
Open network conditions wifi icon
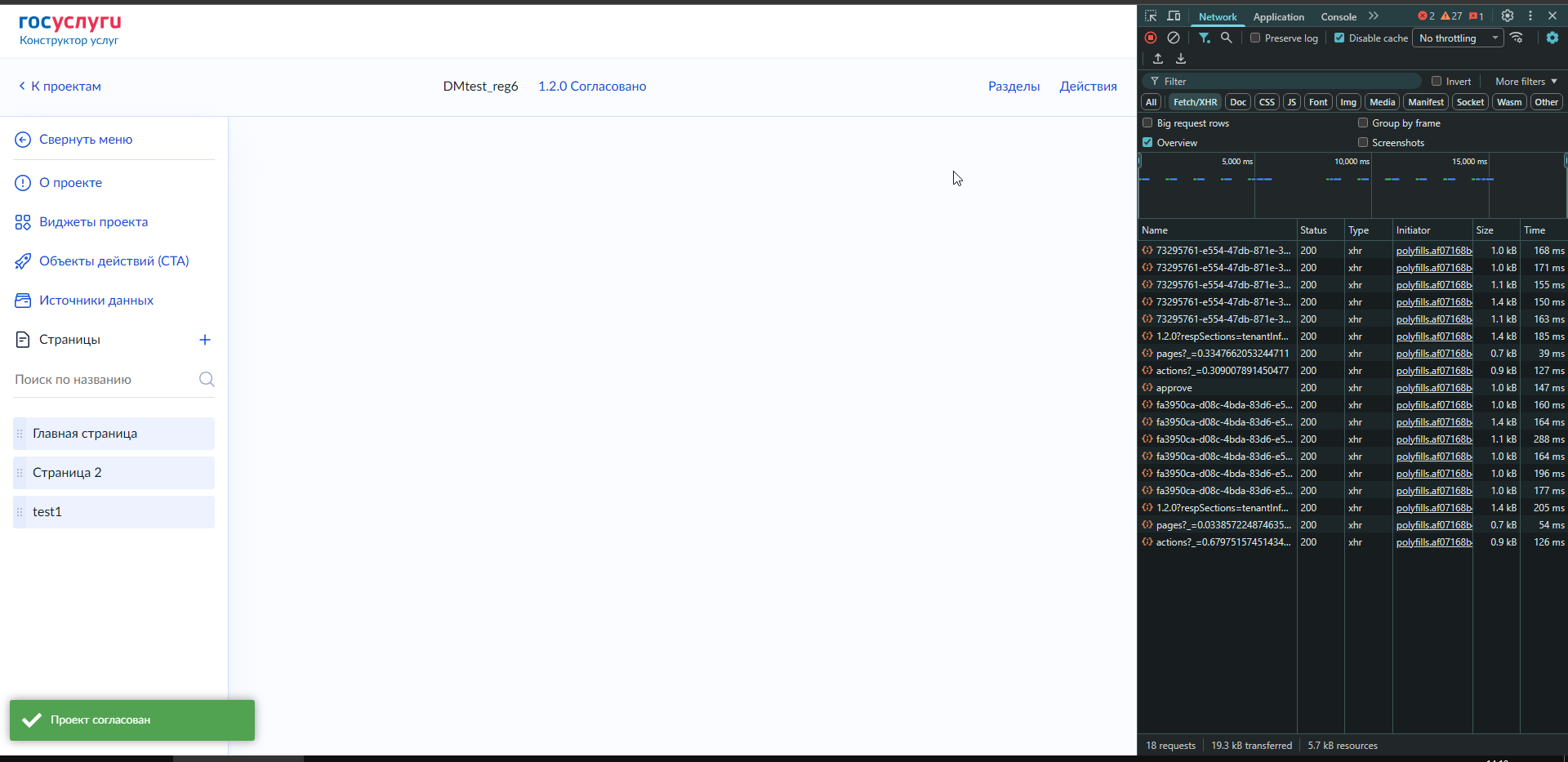pos(1517,38)
